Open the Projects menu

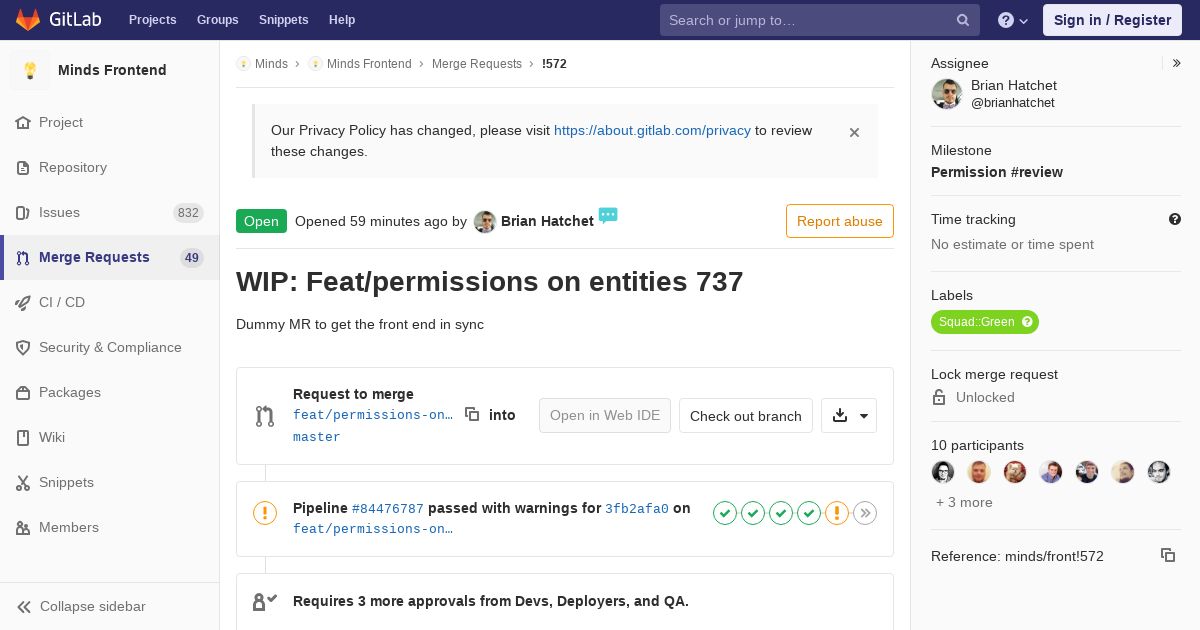(x=152, y=20)
